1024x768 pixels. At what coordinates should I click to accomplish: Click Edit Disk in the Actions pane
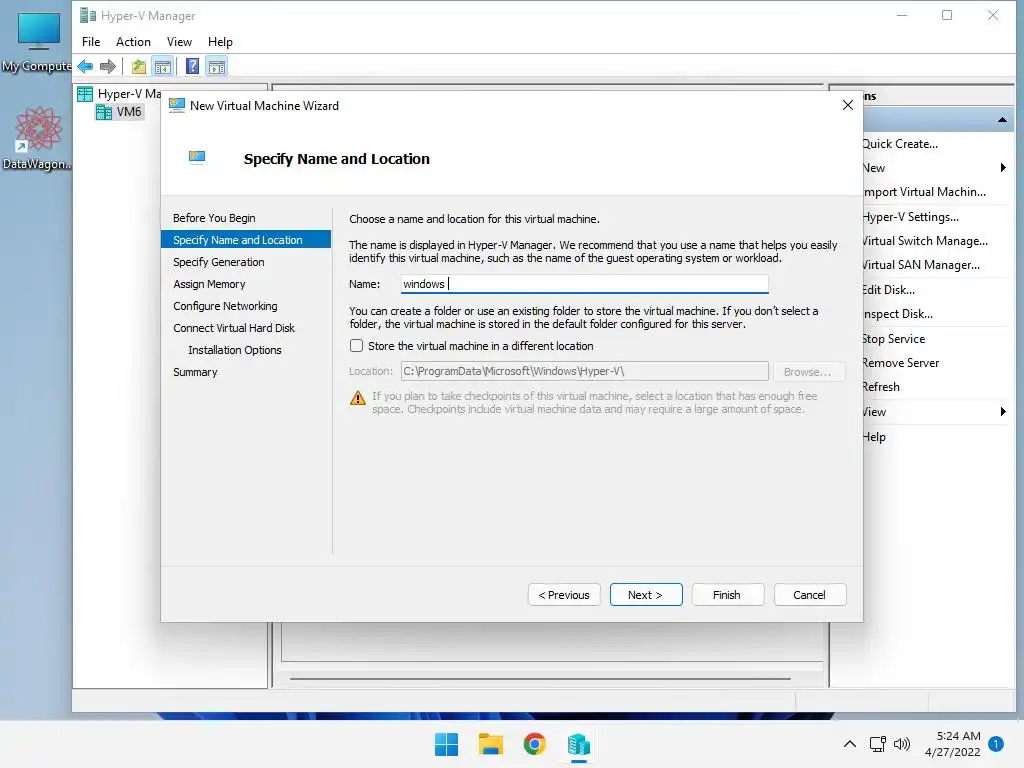[889, 290]
